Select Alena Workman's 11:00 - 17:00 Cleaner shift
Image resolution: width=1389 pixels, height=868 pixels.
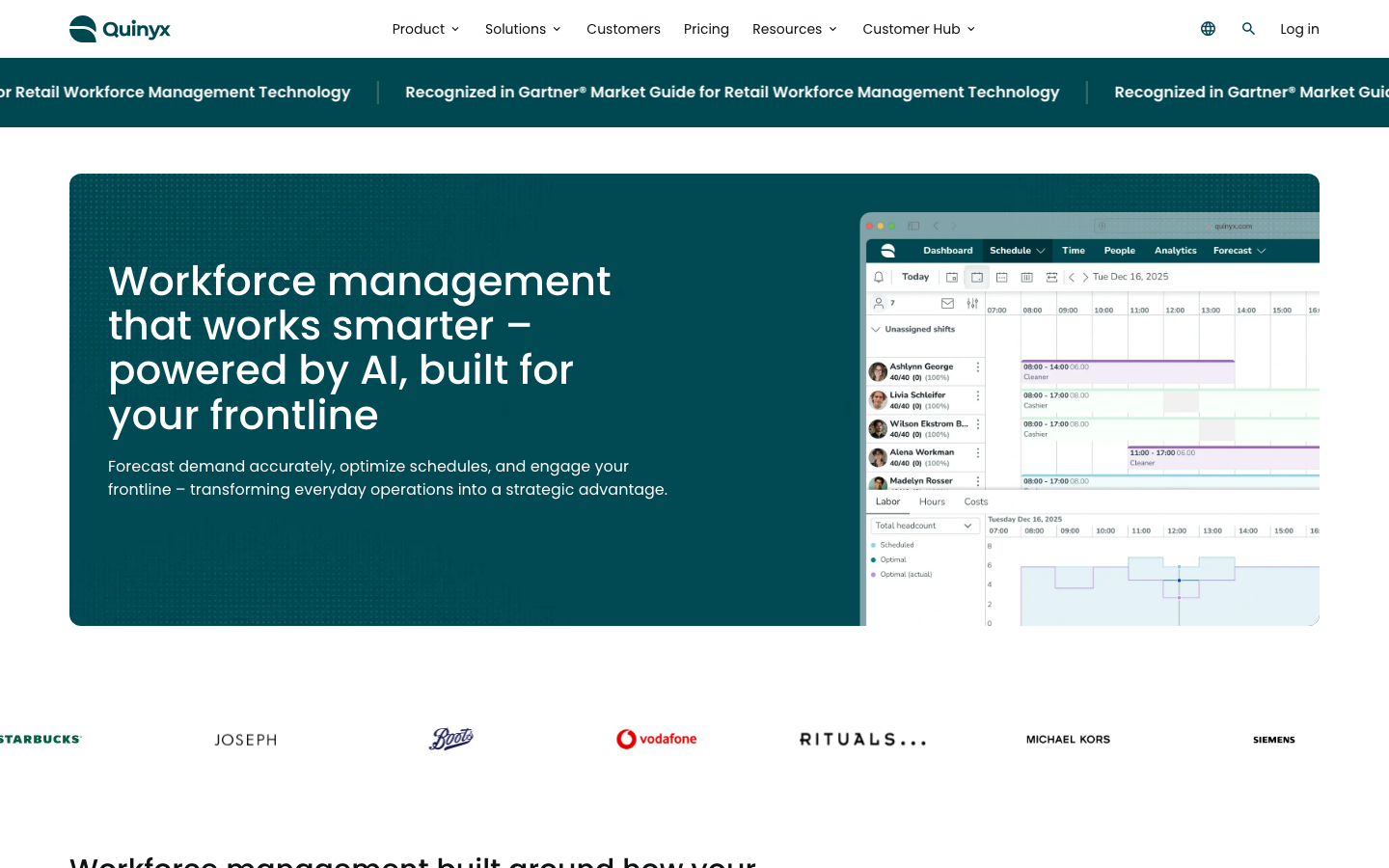coord(1224,457)
